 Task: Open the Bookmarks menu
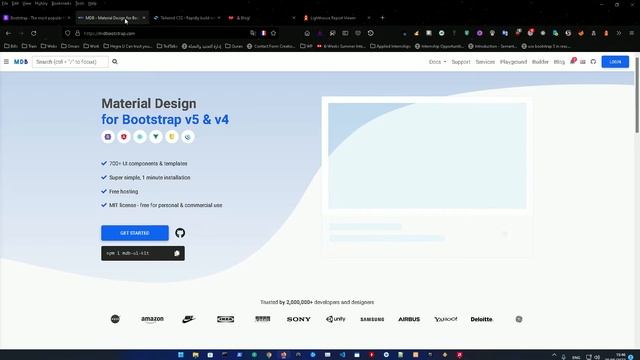[61, 3]
